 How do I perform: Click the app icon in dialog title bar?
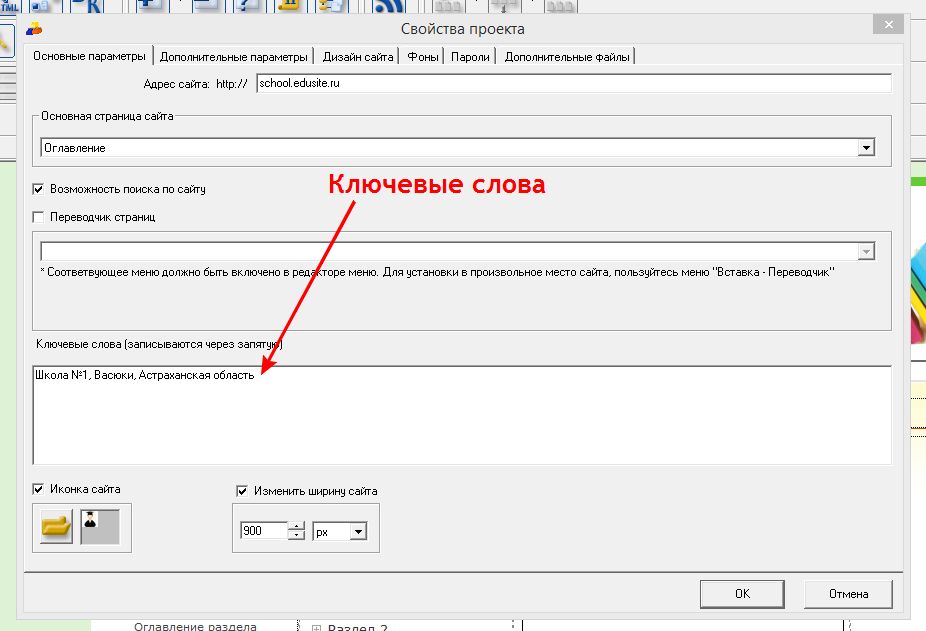coord(35,28)
